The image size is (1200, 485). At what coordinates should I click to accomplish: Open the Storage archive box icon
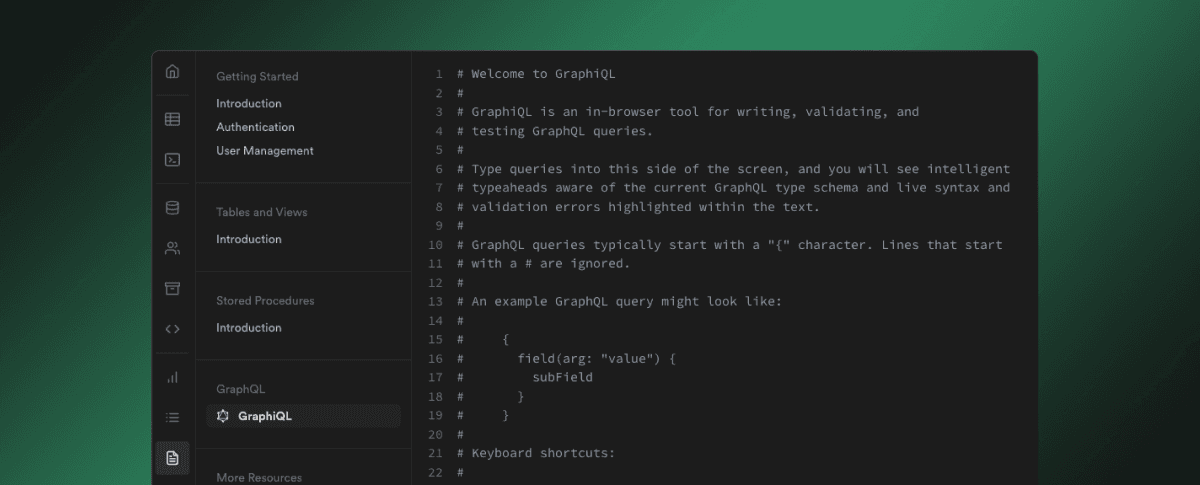(172, 288)
